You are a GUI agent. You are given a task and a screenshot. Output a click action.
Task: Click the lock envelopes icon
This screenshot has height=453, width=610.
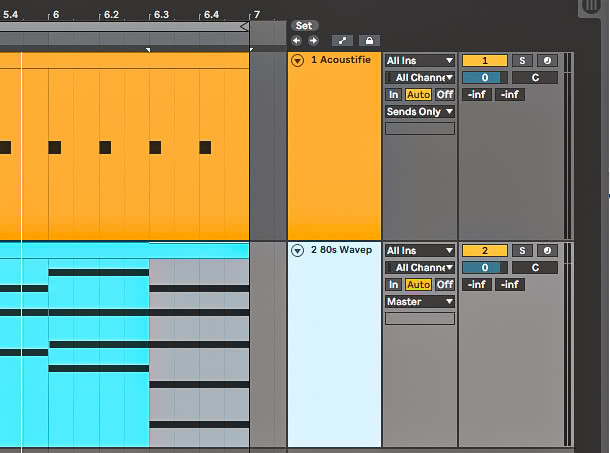pos(369,40)
